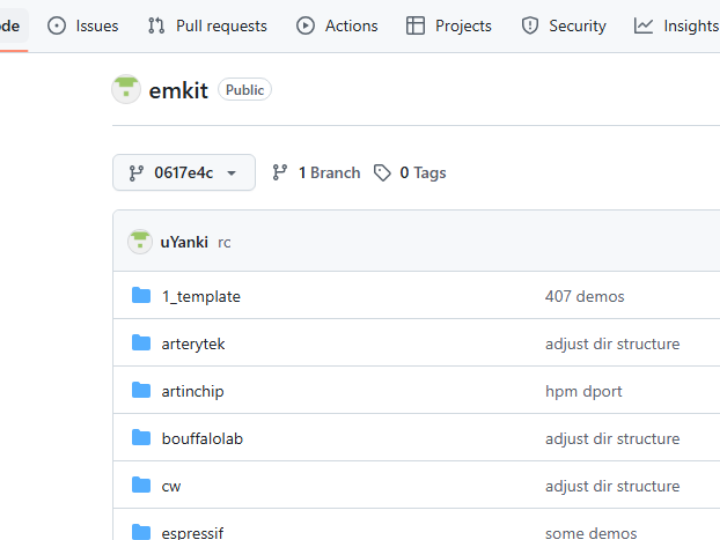Viewport: 720px width, 540px height.
Task: Open the "hpm dport" commit message
Action: [x=583, y=391]
